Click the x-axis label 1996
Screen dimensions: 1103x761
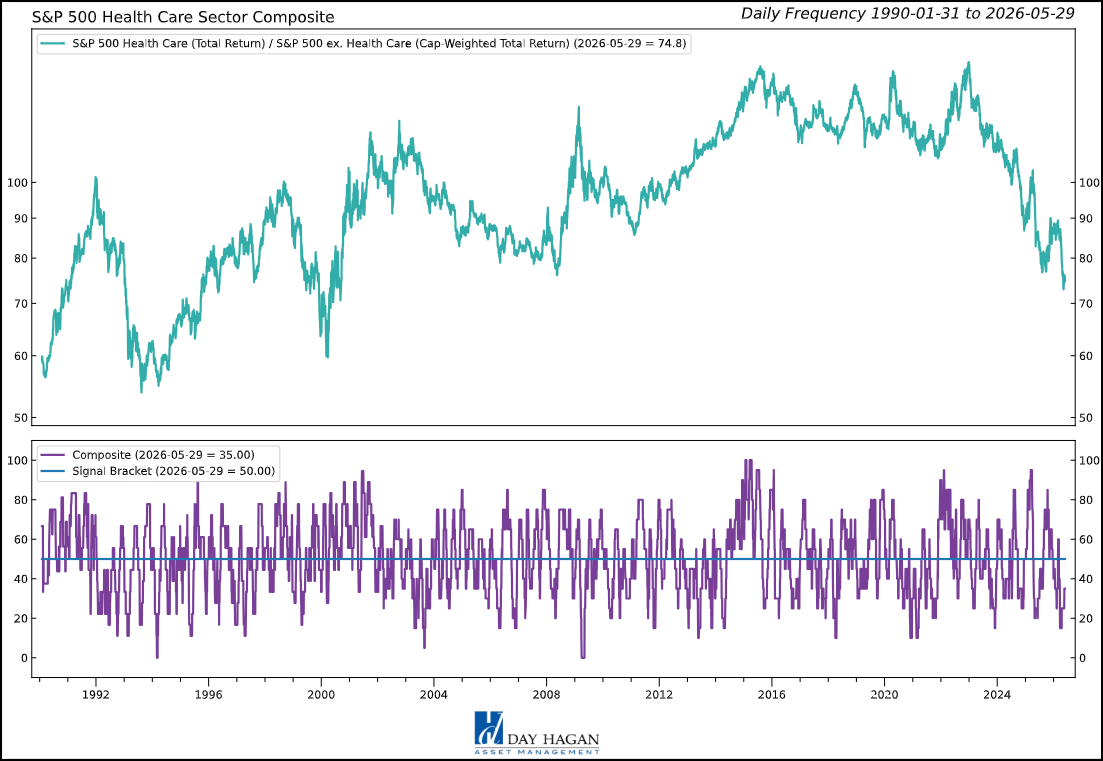tap(208, 695)
